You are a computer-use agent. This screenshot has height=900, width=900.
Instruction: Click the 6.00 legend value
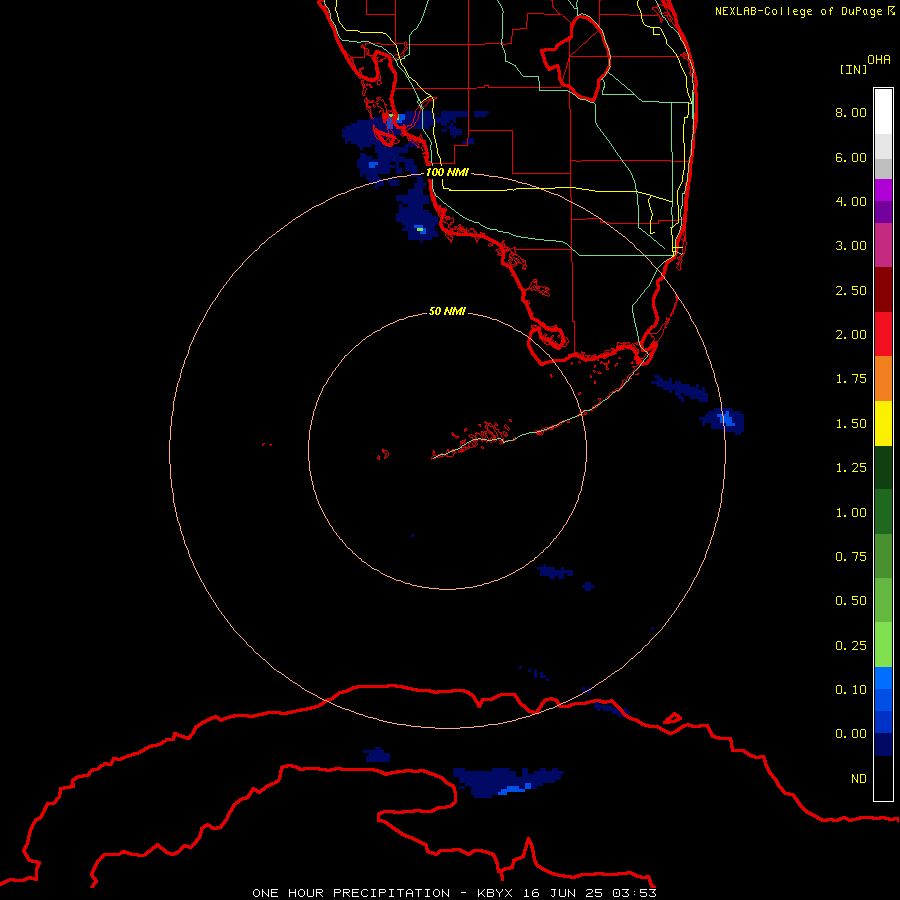[x=851, y=157]
